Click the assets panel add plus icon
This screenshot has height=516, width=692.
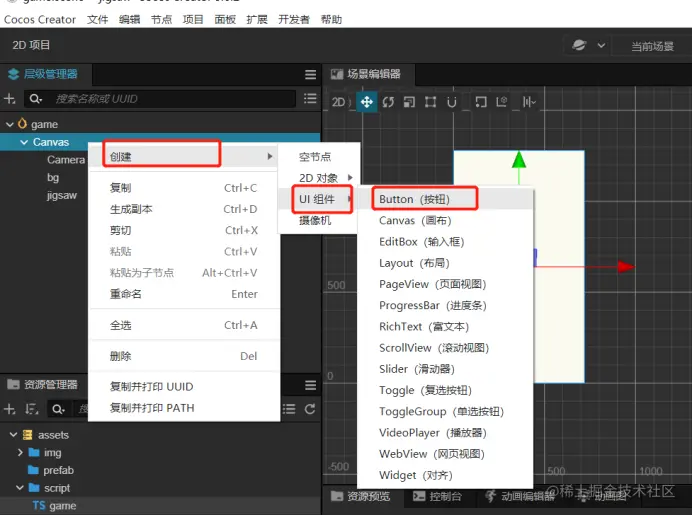tap(9, 409)
